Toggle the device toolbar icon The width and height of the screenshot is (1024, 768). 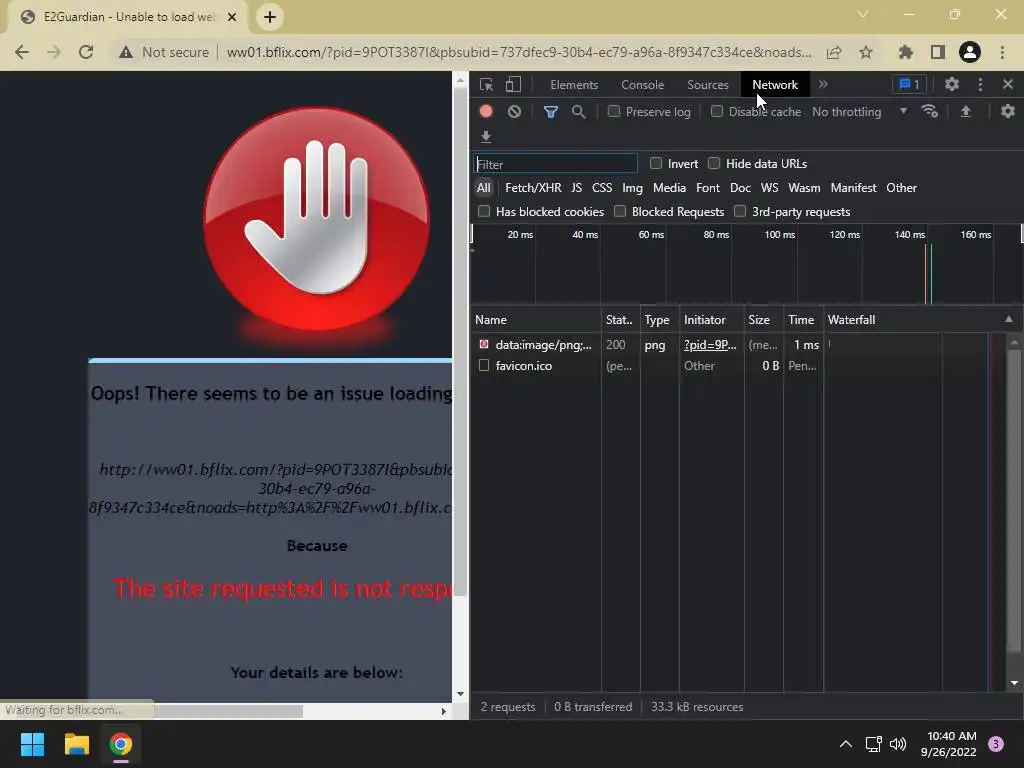513,84
